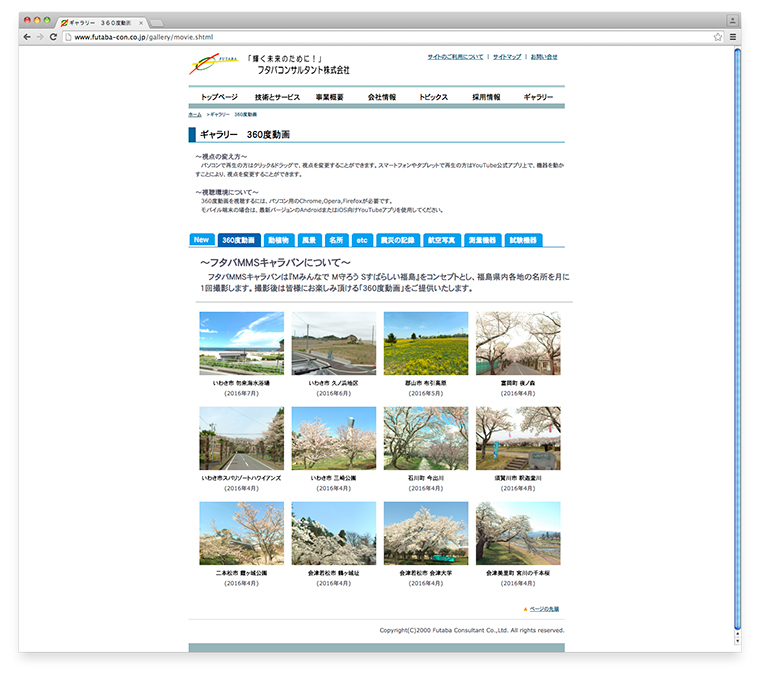
Task: Open the お問い合せ contact link
Action: (x=544, y=57)
